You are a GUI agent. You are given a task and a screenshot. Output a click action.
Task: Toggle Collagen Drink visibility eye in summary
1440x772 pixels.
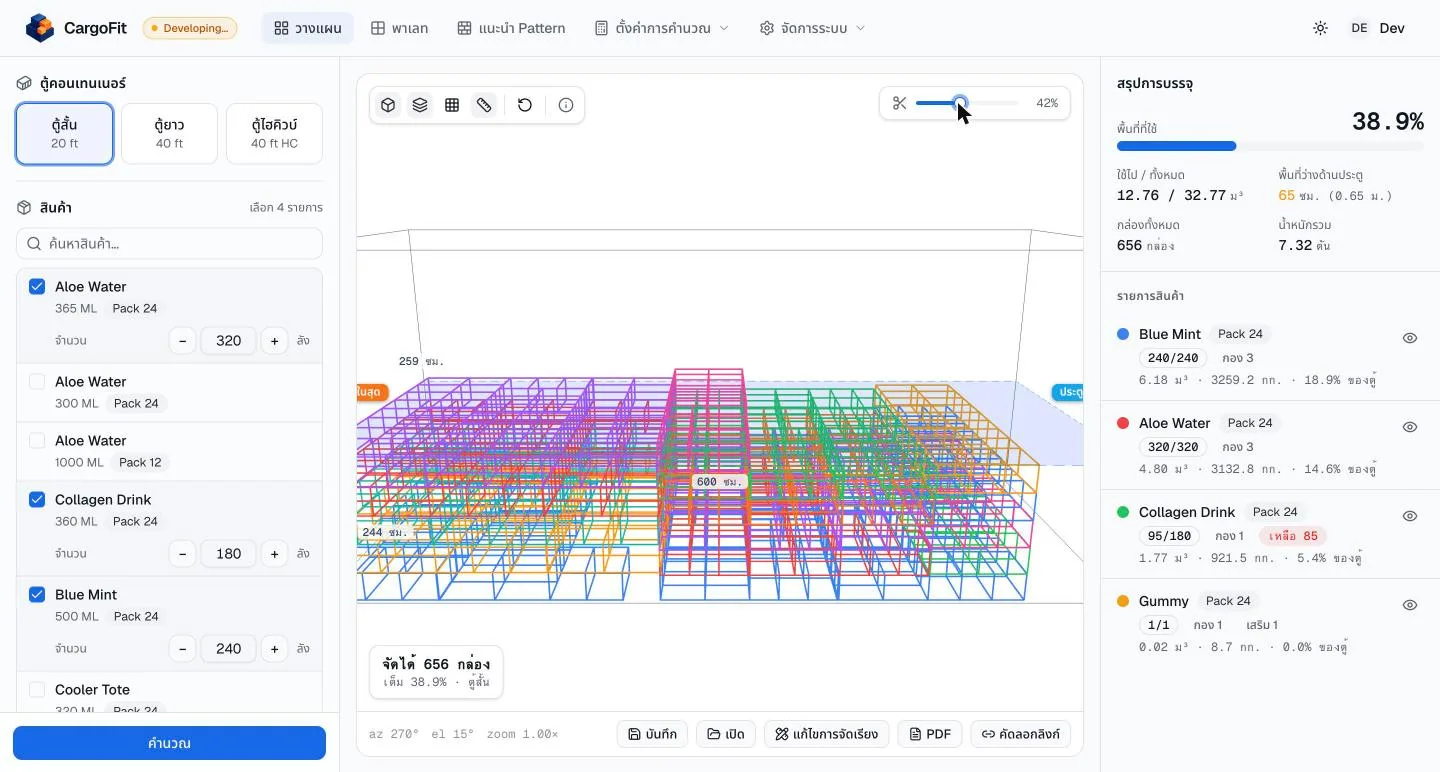pos(1410,516)
